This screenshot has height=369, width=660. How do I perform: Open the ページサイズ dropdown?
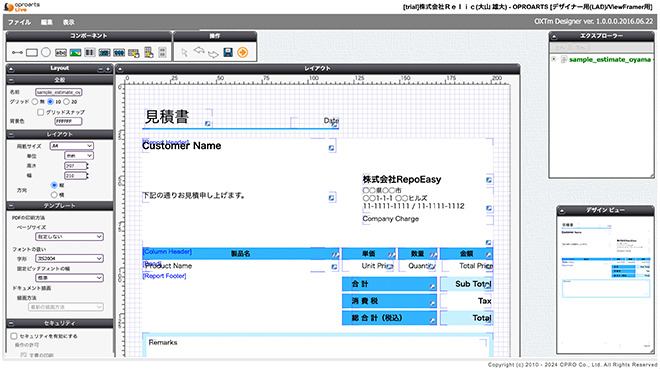tap(69, 236)
